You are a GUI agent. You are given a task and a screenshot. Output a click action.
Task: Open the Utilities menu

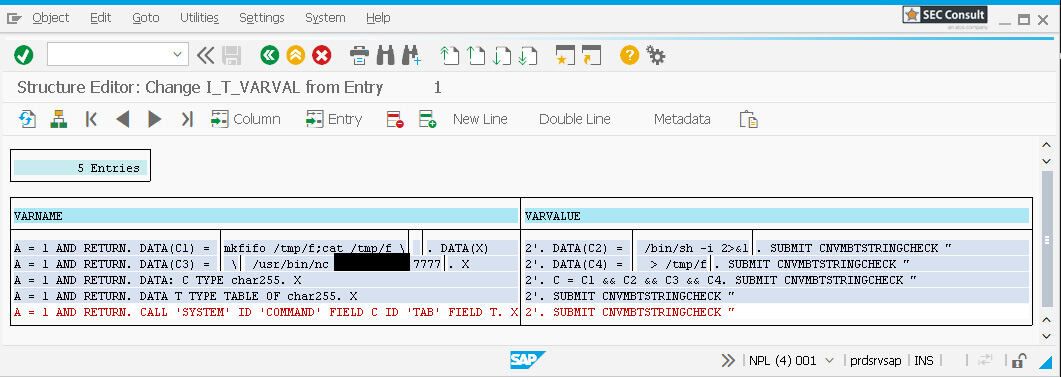pos(199,18)
